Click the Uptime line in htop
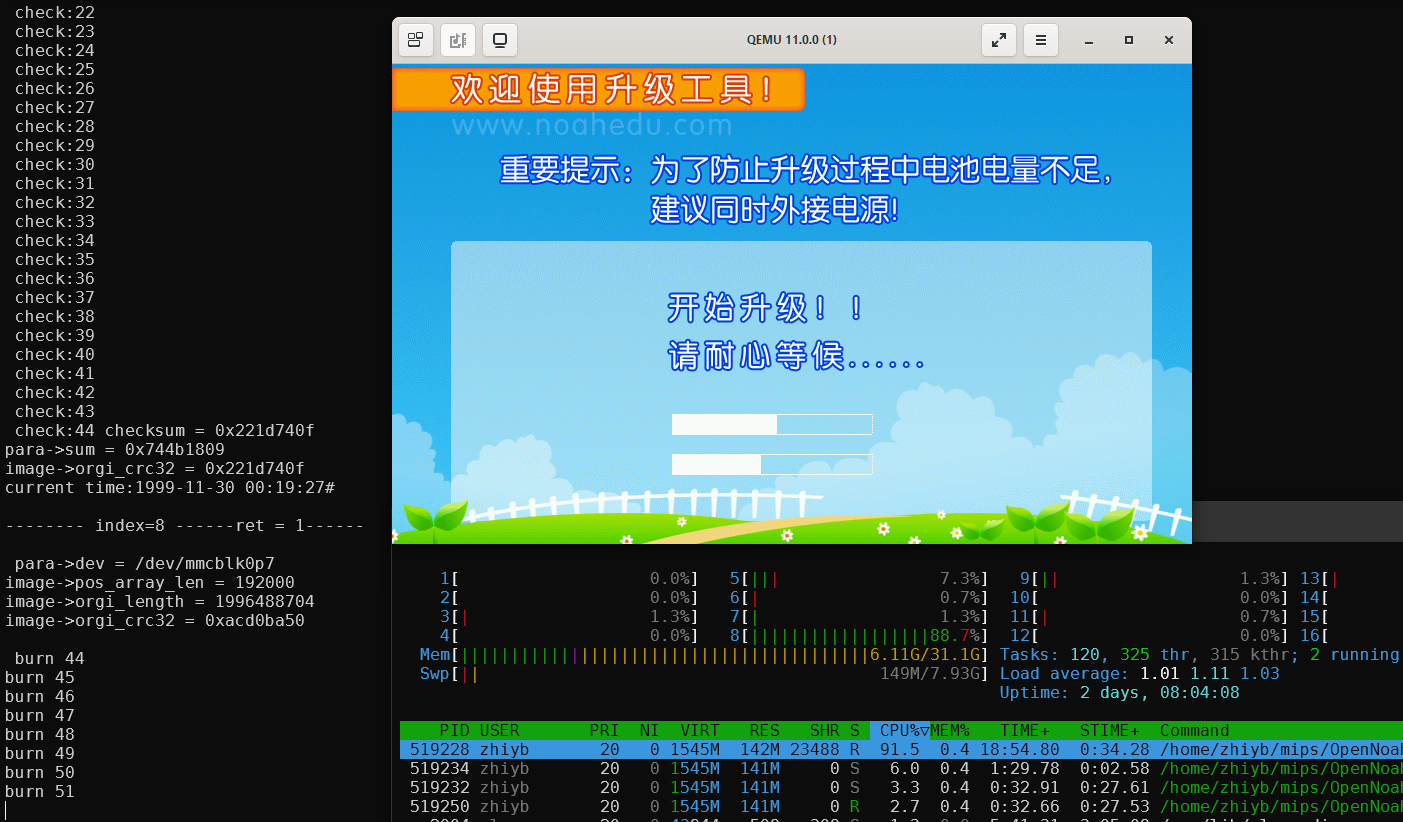Image resolution: width=1403 pixels, height=822 pixels. pyautogui.click(x=1120, y=692)
